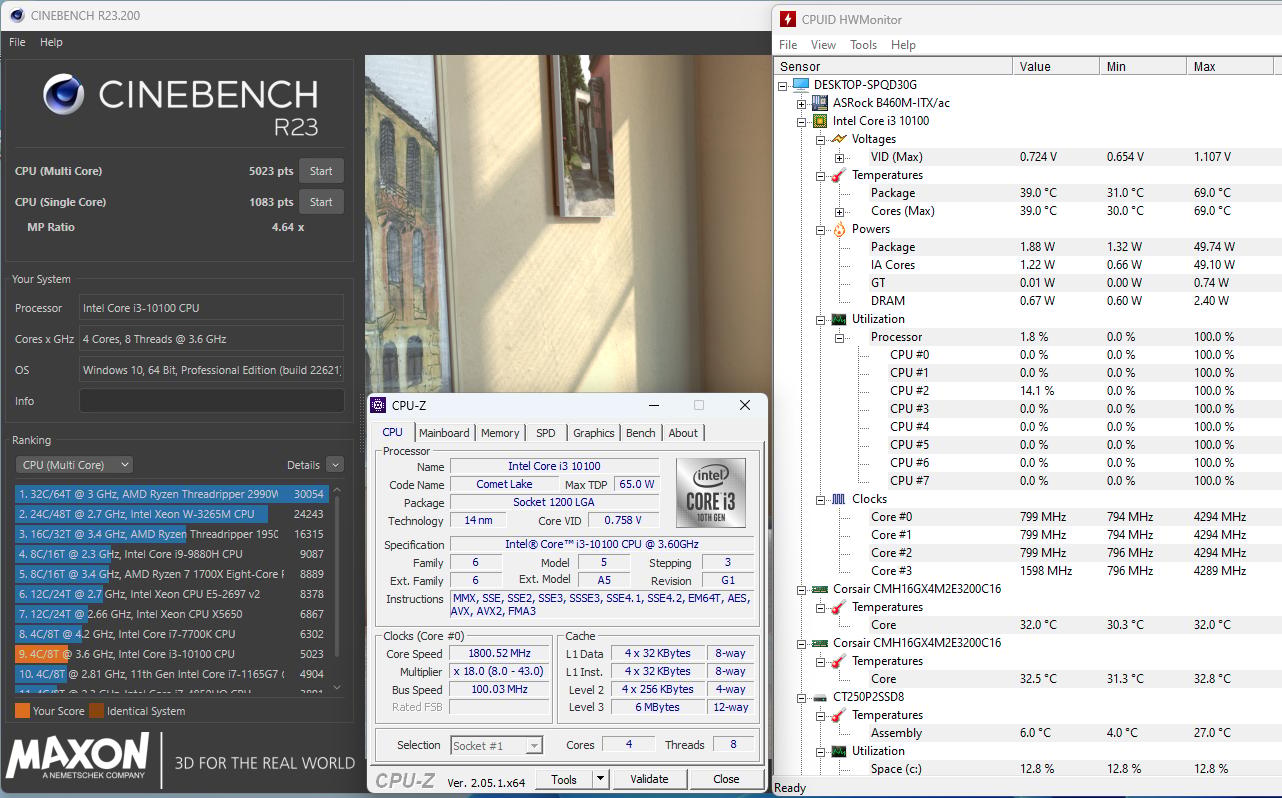Open the Graphics tab in CPU-Z
Screen dimensions: 1282x798
[x=593, y=433]
